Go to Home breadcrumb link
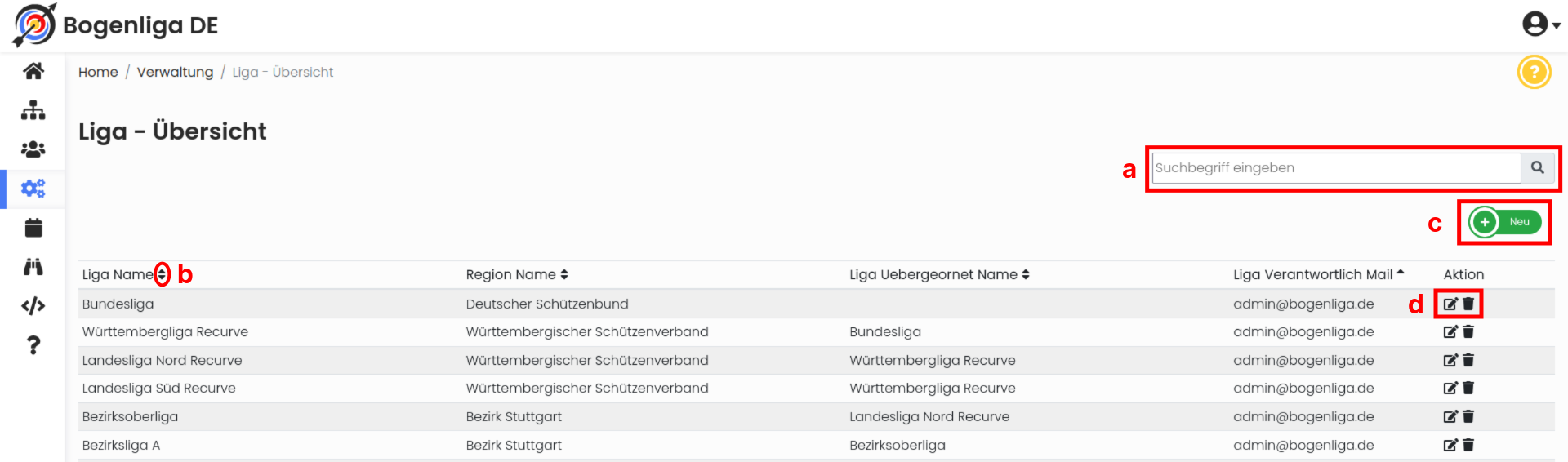1568x462 pixels. (98, 72)
